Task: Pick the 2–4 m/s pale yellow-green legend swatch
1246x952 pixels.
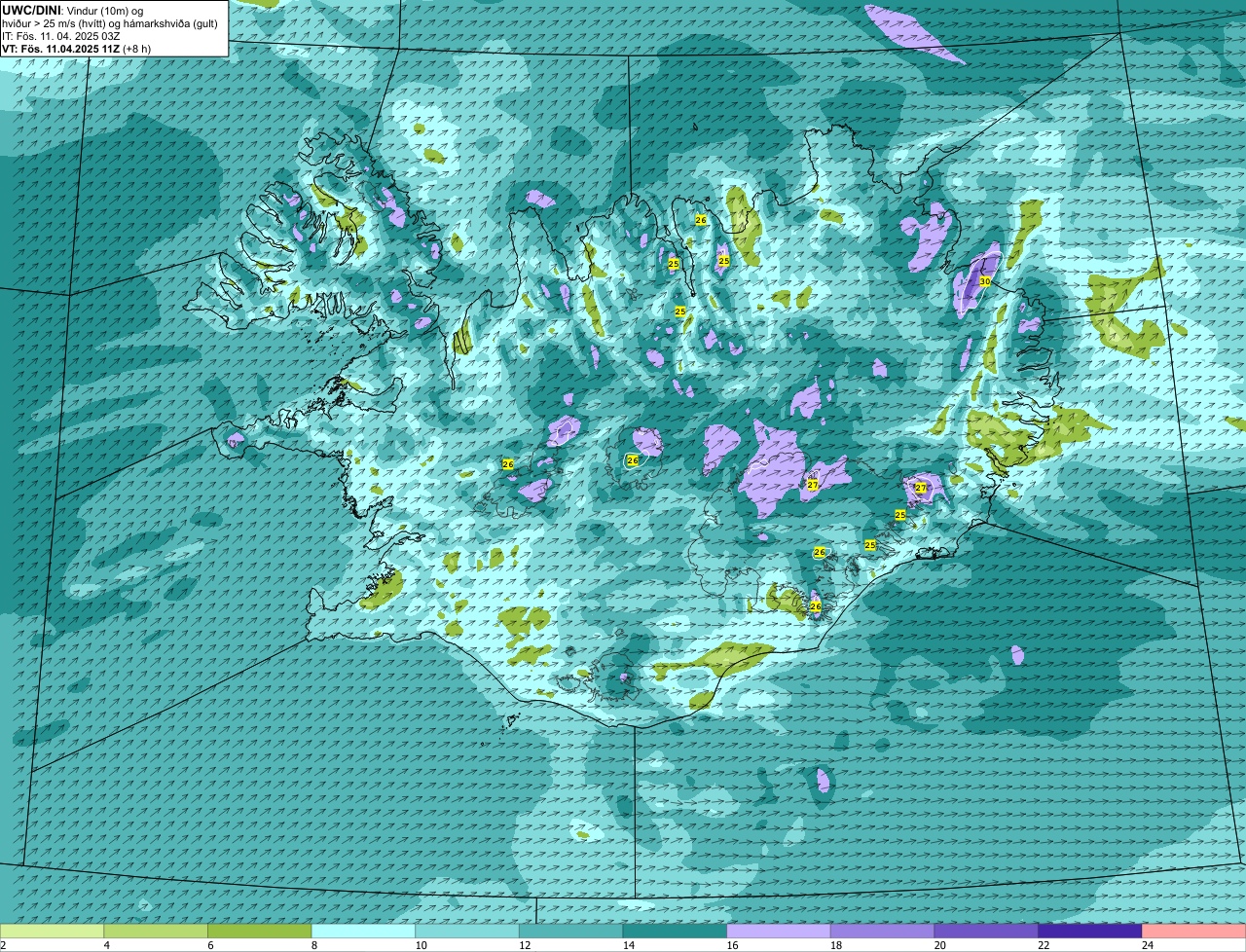Action: 52,932
